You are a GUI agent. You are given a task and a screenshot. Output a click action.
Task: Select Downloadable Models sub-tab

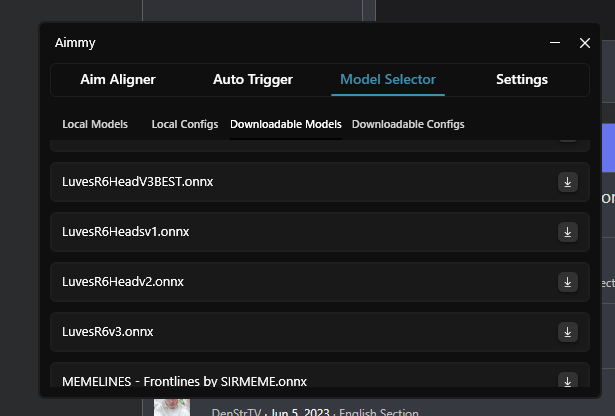[286, 124]
